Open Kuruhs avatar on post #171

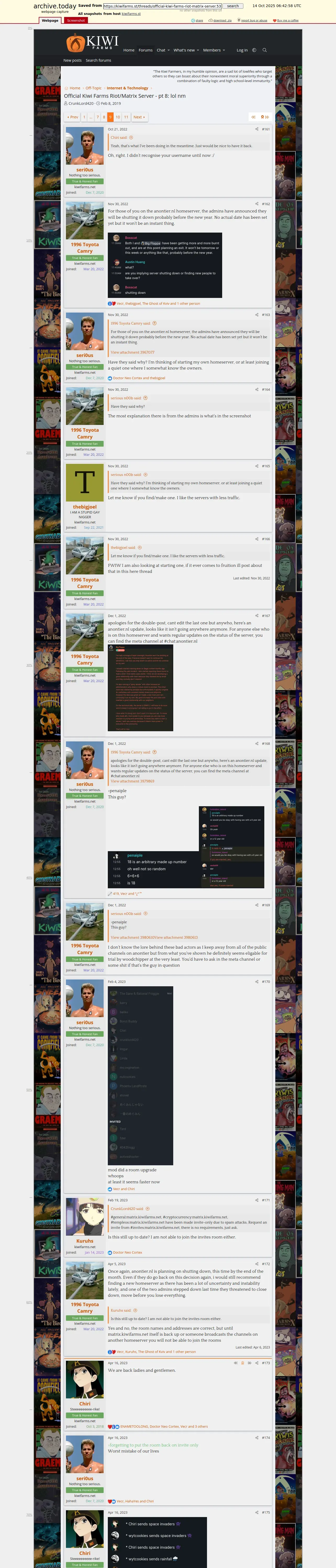(85, 1217)
